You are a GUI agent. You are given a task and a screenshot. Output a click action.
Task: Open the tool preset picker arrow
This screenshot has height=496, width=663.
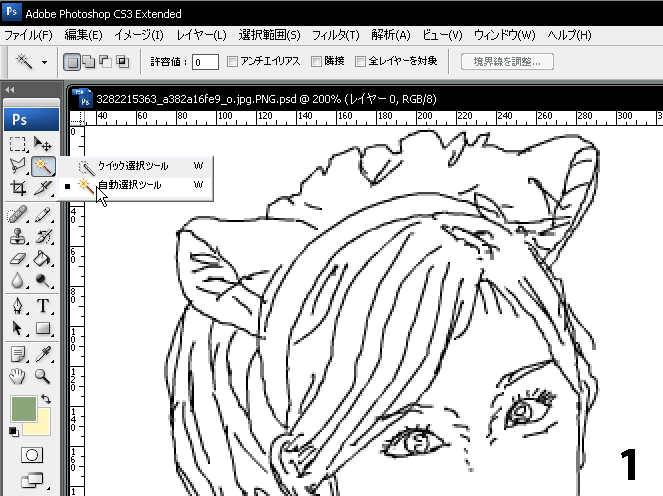click(x=44, y=63)
